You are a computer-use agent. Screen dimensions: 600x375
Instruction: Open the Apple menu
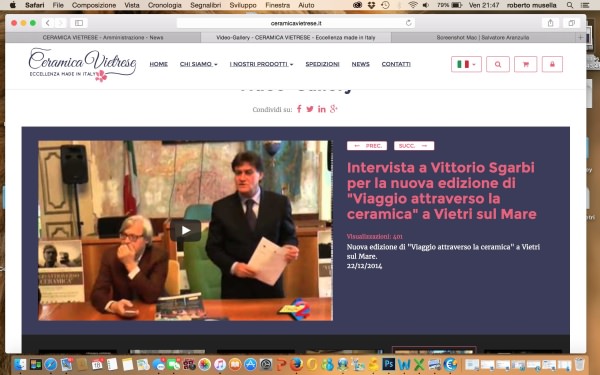click(x=13, y=5)
